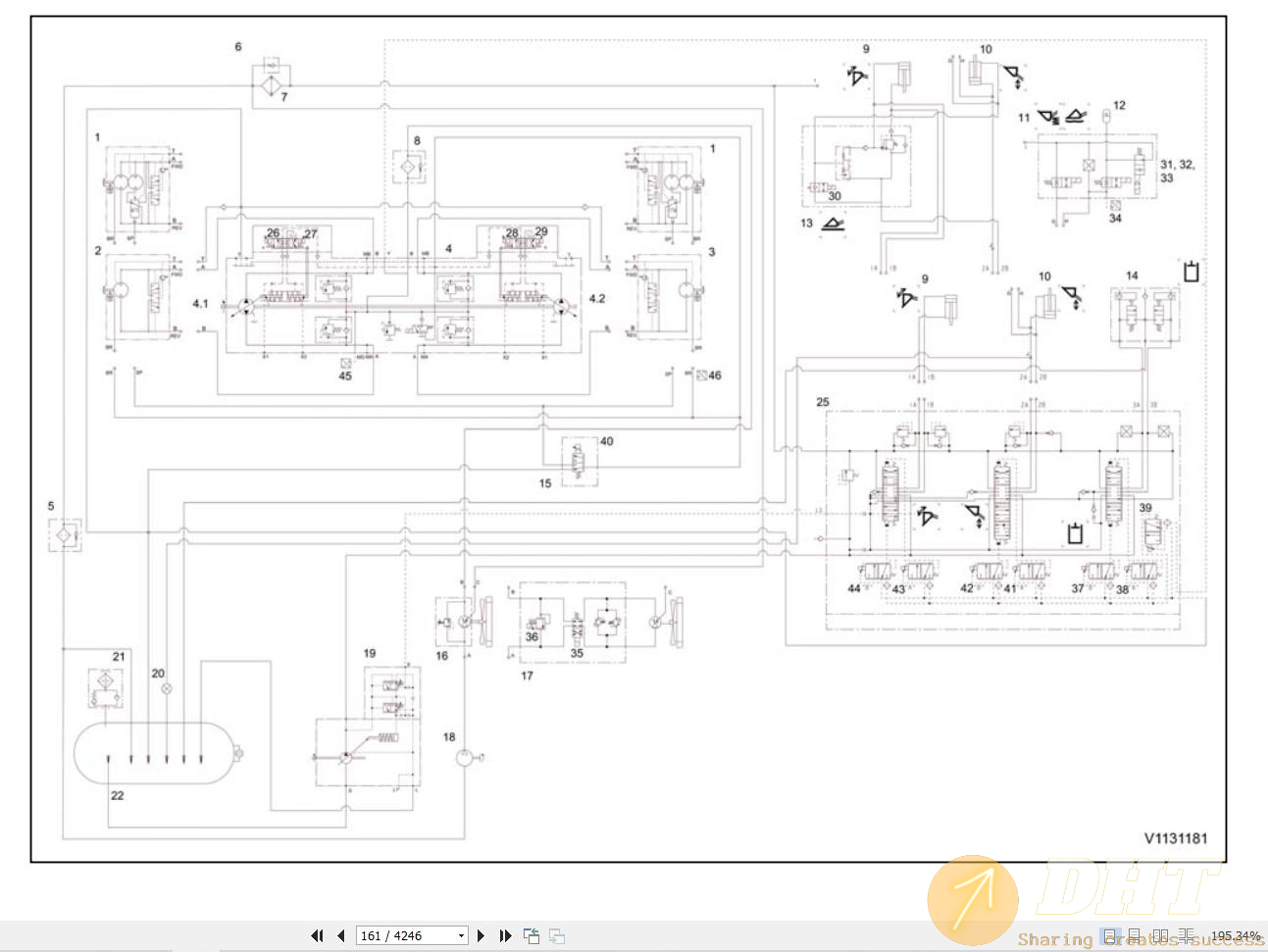This screenshot has width=1268, height=952.
Task: Jump to the last page
Action: [x=505, y=935]
